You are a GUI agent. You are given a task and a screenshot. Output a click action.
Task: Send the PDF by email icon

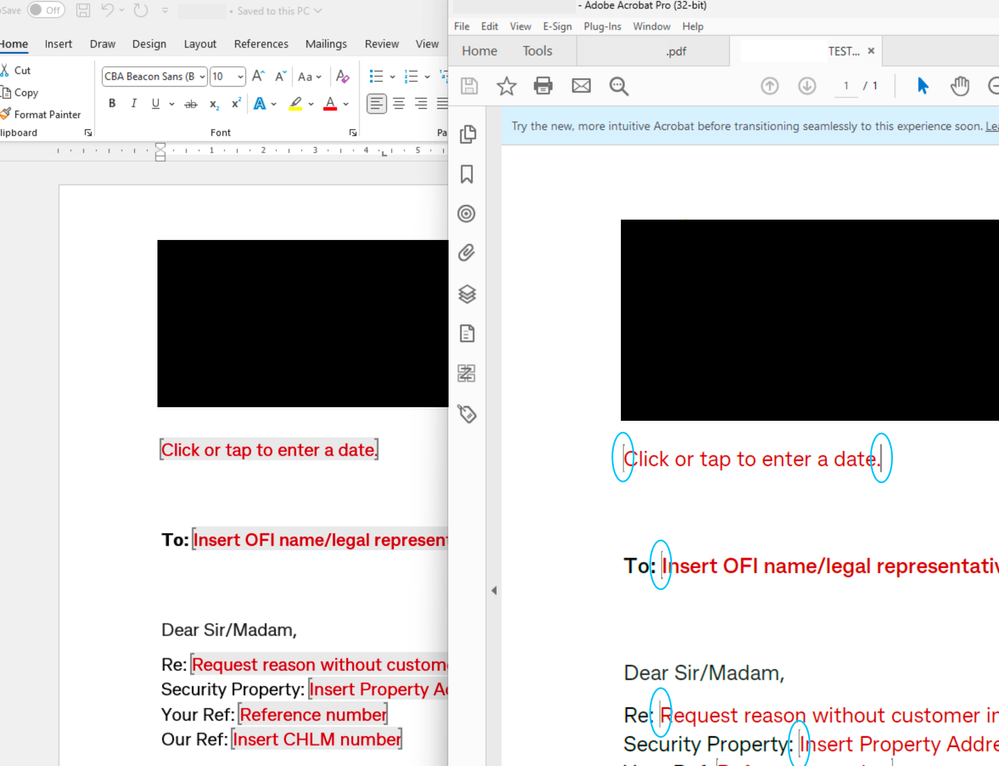click(x=581, y=85)
